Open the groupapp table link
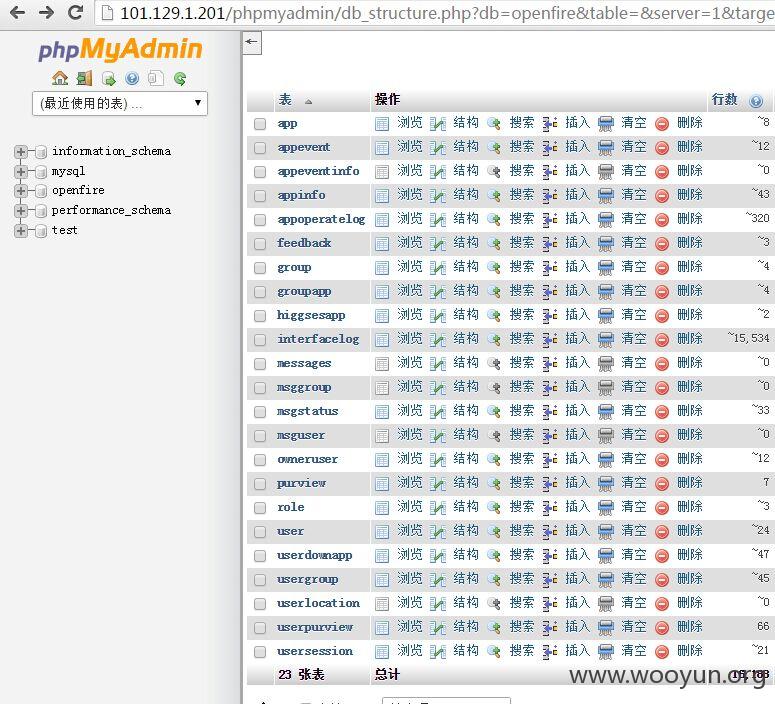The image size is (775, 704). 304,291
